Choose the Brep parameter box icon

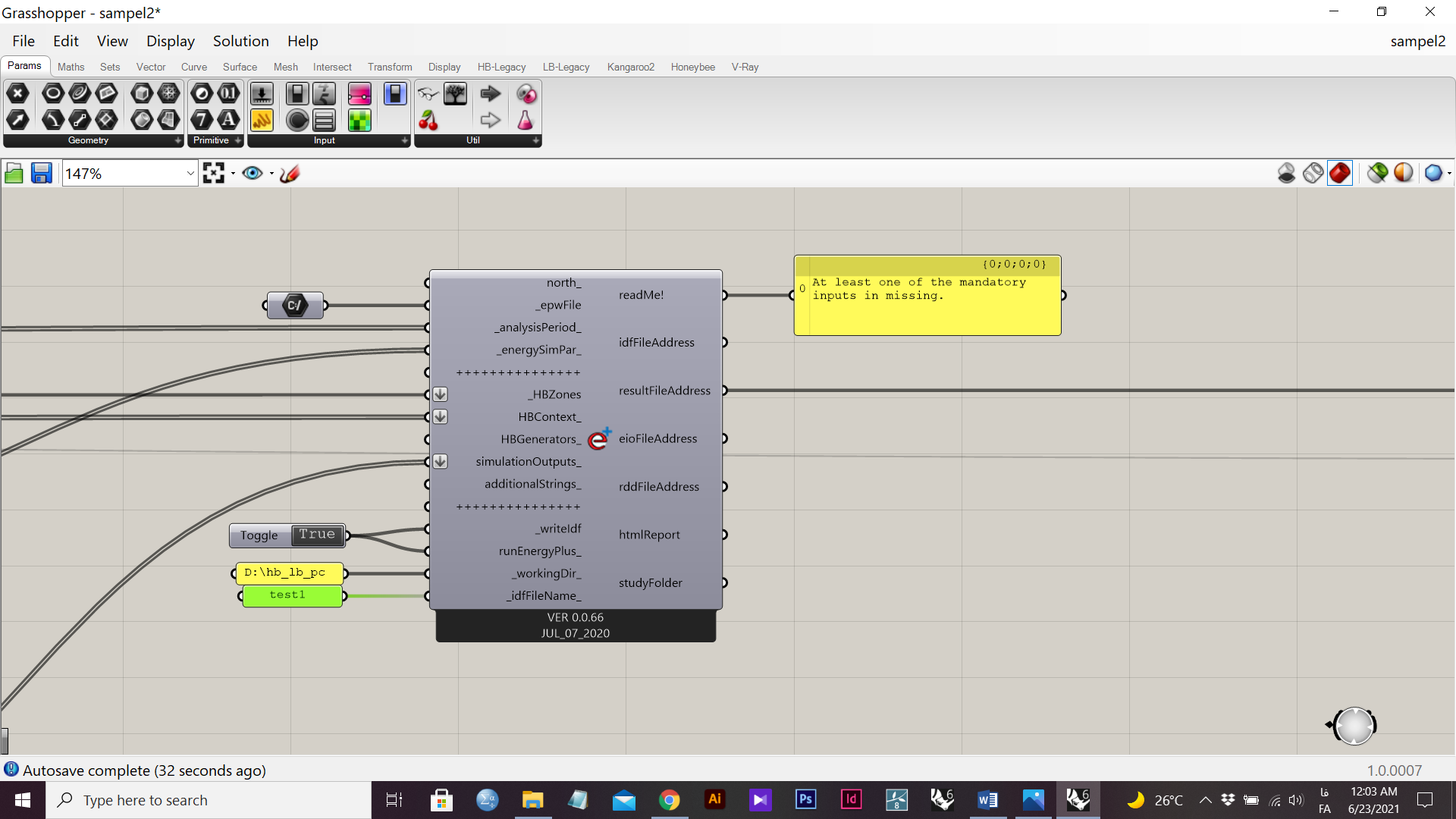142,94
